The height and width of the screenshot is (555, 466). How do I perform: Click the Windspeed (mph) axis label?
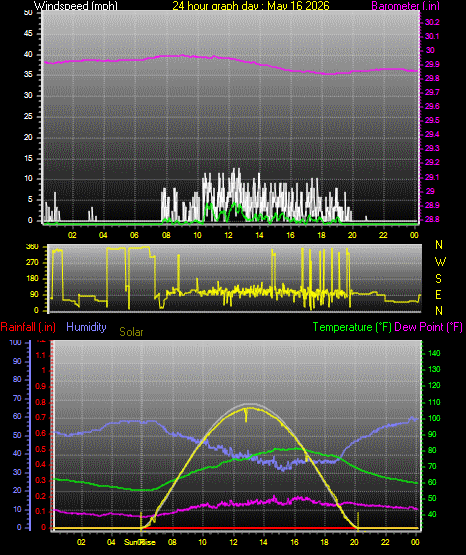pyautogui.click(x=76, y=5)
